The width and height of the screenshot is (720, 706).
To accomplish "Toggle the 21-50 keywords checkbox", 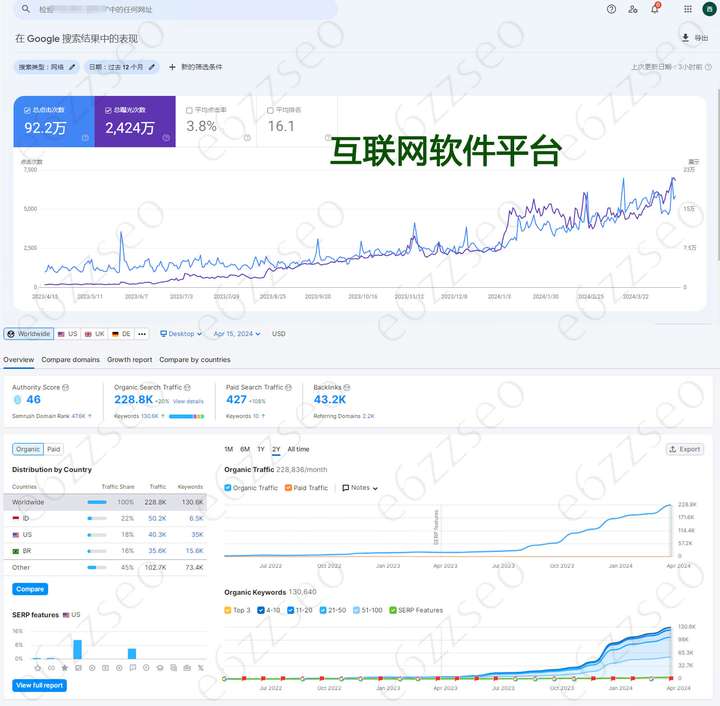I will coord(323,610).
